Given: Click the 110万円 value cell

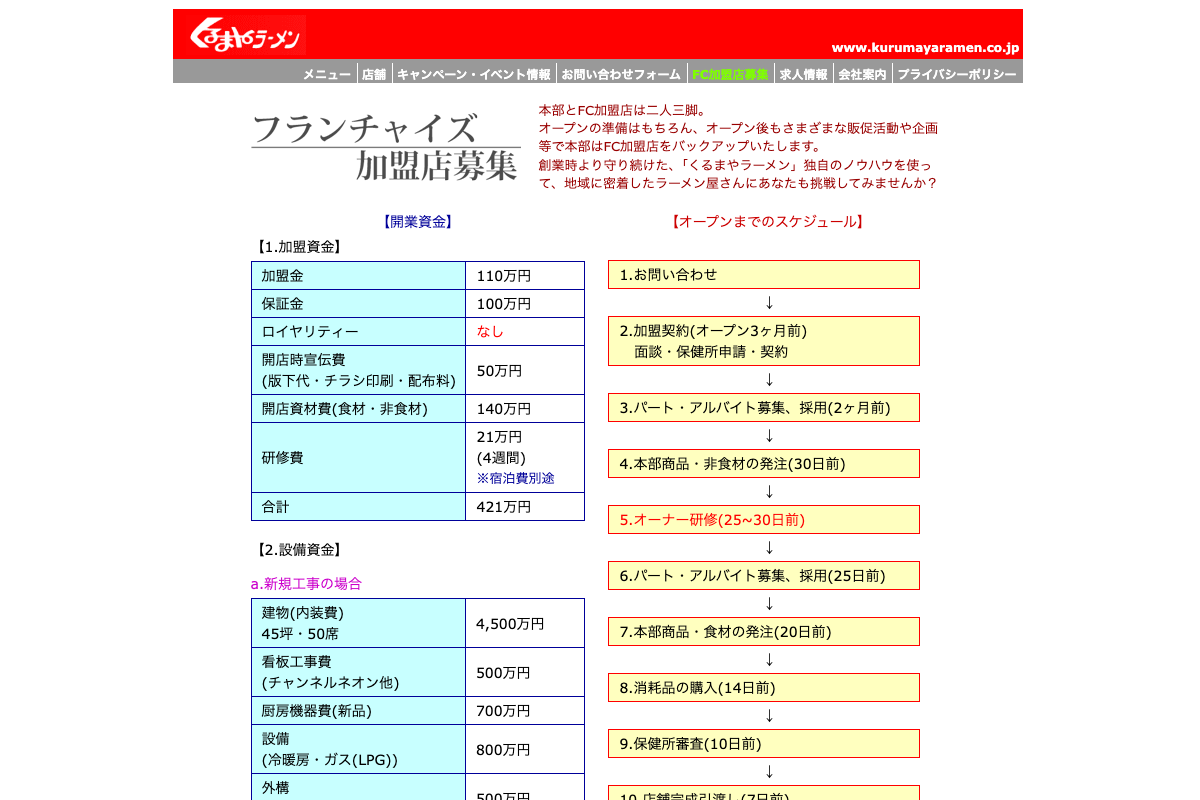Looking at the screenshot, I should (525, 276).
